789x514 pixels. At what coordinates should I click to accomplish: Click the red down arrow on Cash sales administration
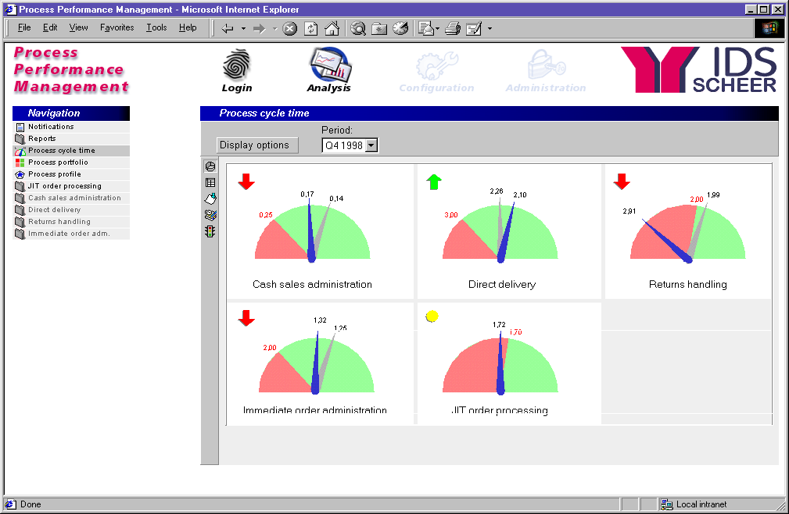246,181
